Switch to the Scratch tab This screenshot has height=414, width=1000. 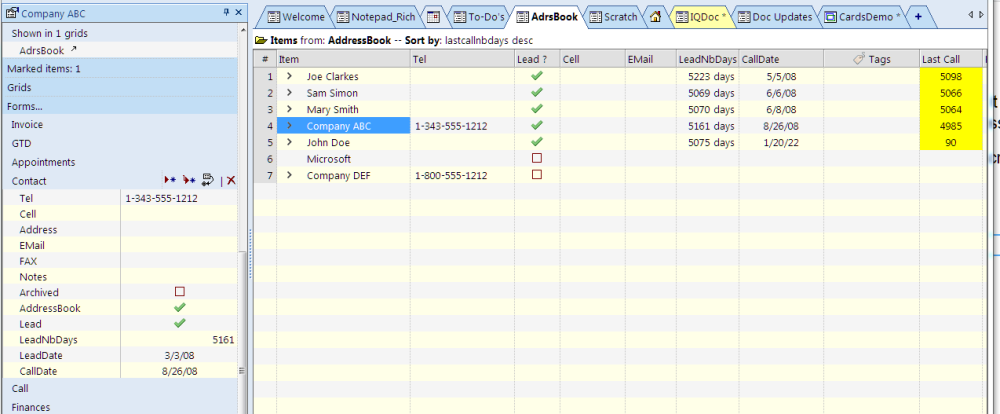(612, 17)
